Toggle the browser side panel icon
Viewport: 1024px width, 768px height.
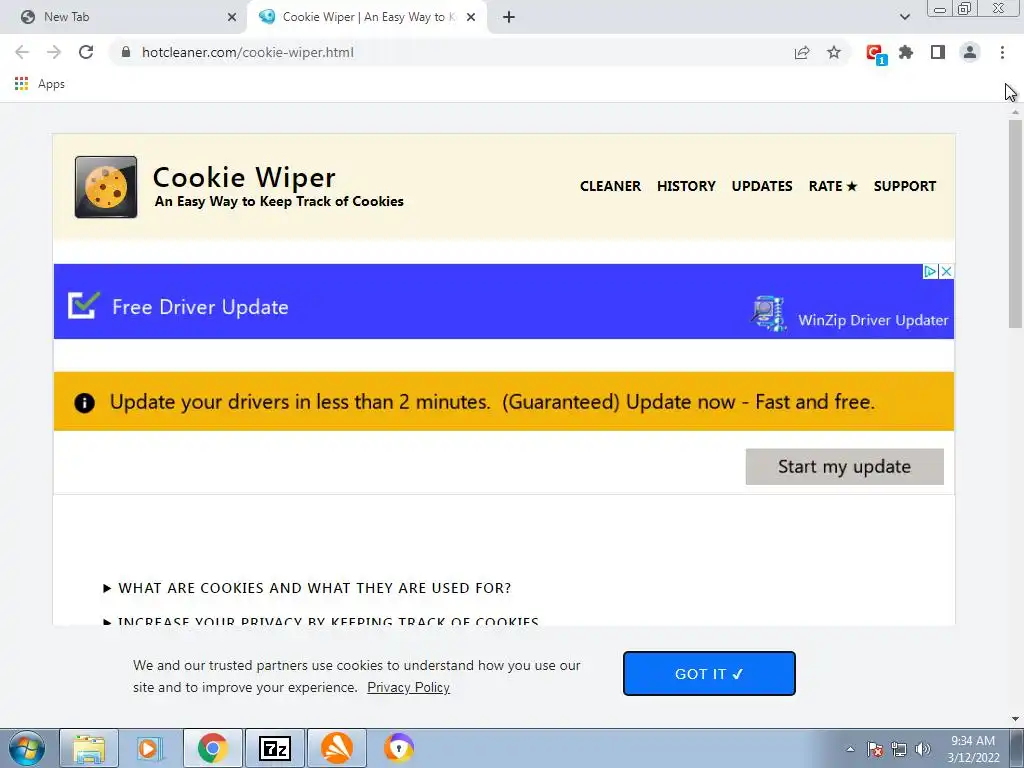(938, 52)
